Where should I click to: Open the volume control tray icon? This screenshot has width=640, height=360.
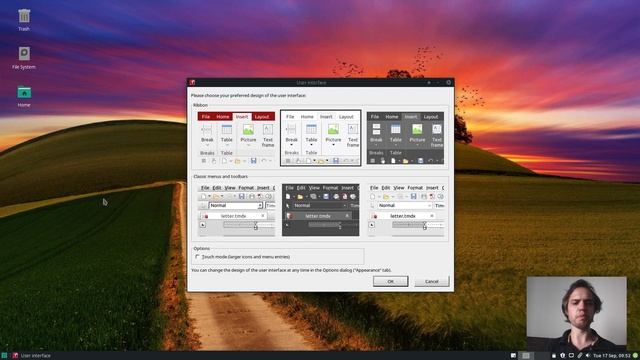tap(588, 356)
